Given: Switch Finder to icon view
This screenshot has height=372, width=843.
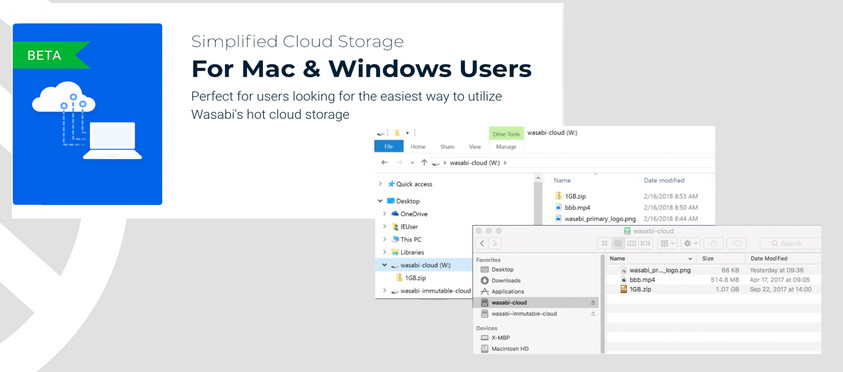Looking at the screenshot, I should [x=605, y=244].
